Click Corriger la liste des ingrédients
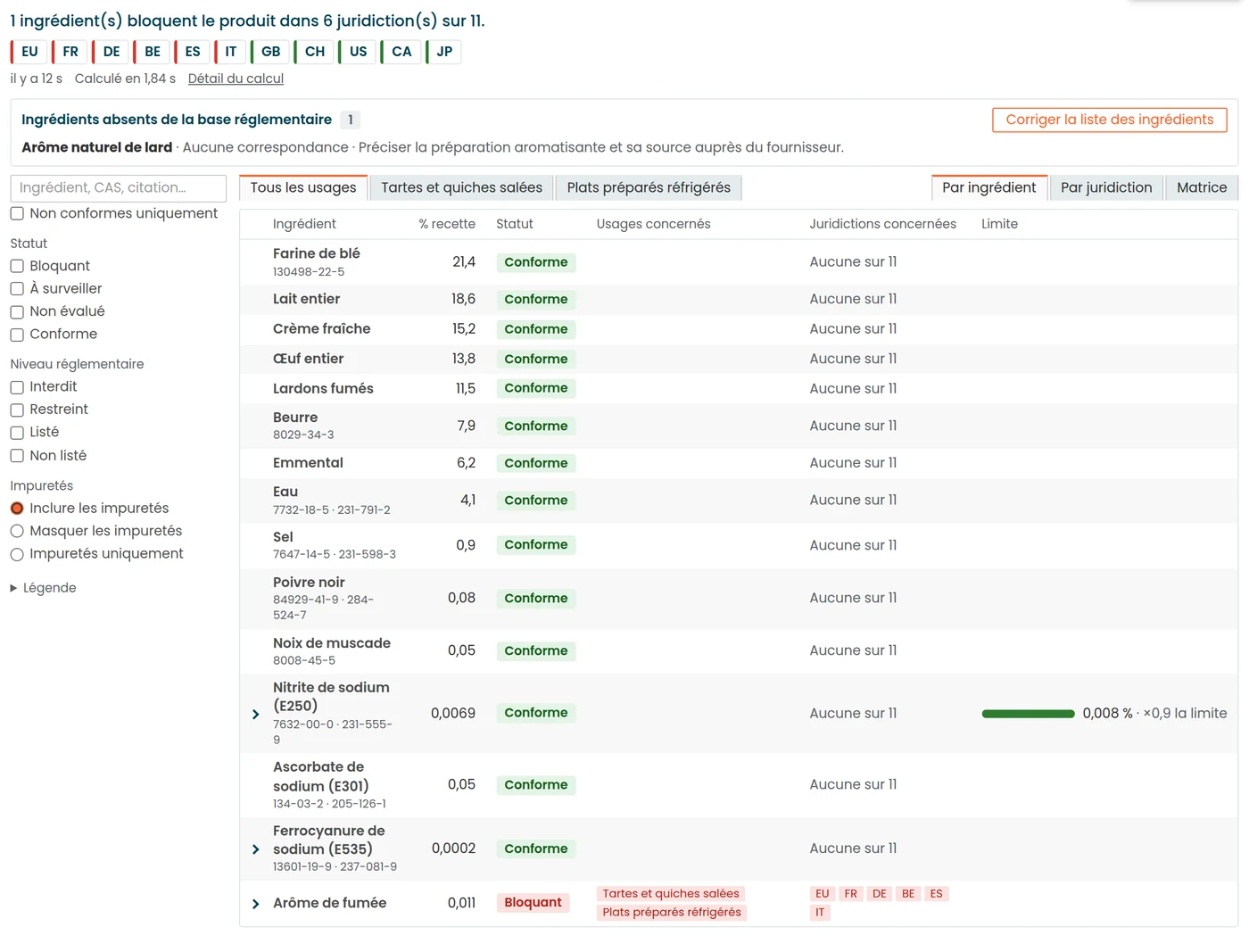The image size is (1249, 952). (x=1110, y=120)
